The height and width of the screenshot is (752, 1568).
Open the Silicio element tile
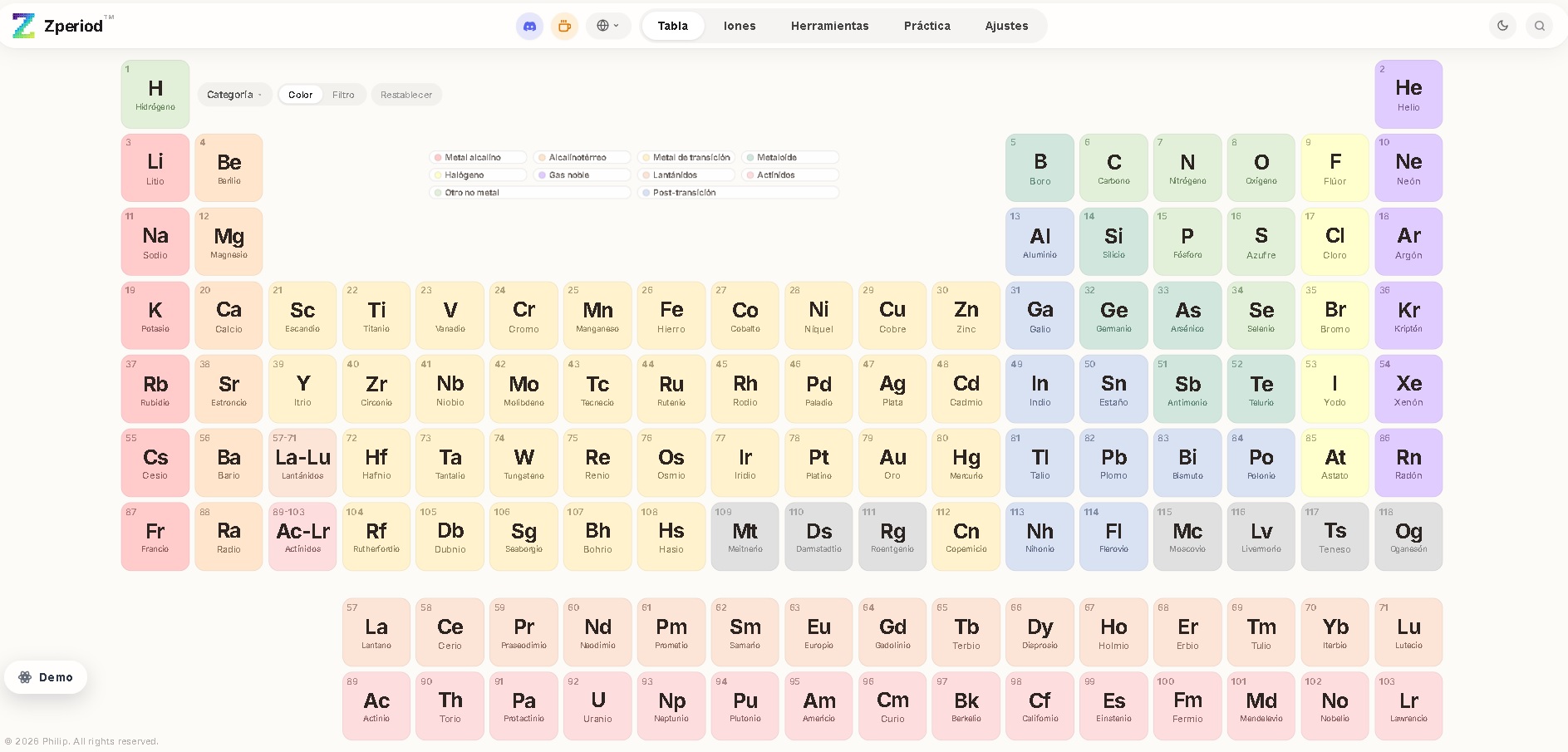1113,242
